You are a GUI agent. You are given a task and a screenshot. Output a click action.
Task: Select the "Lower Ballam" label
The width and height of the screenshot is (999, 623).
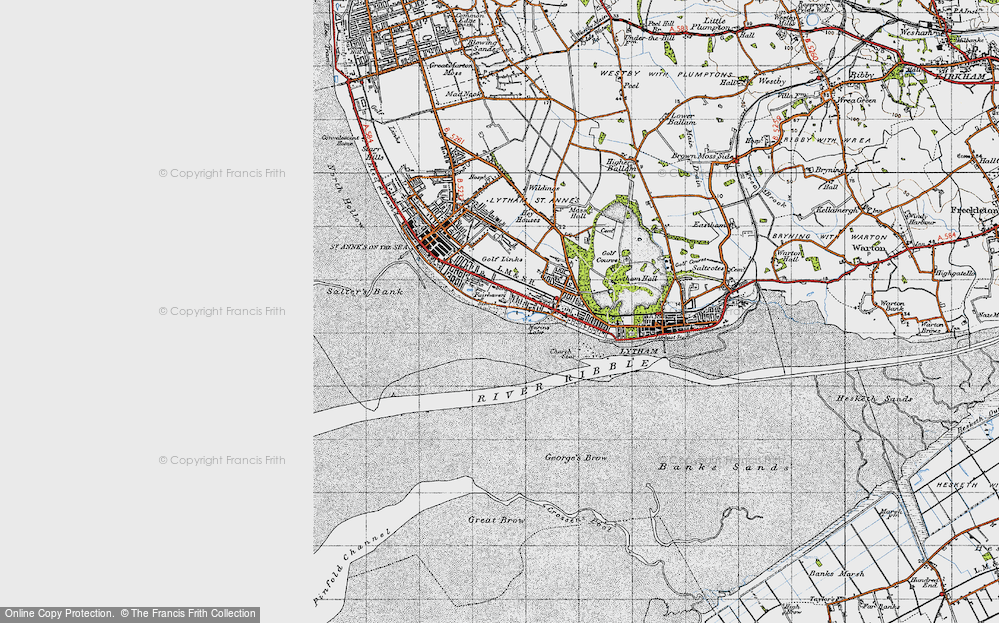[680, 119]
